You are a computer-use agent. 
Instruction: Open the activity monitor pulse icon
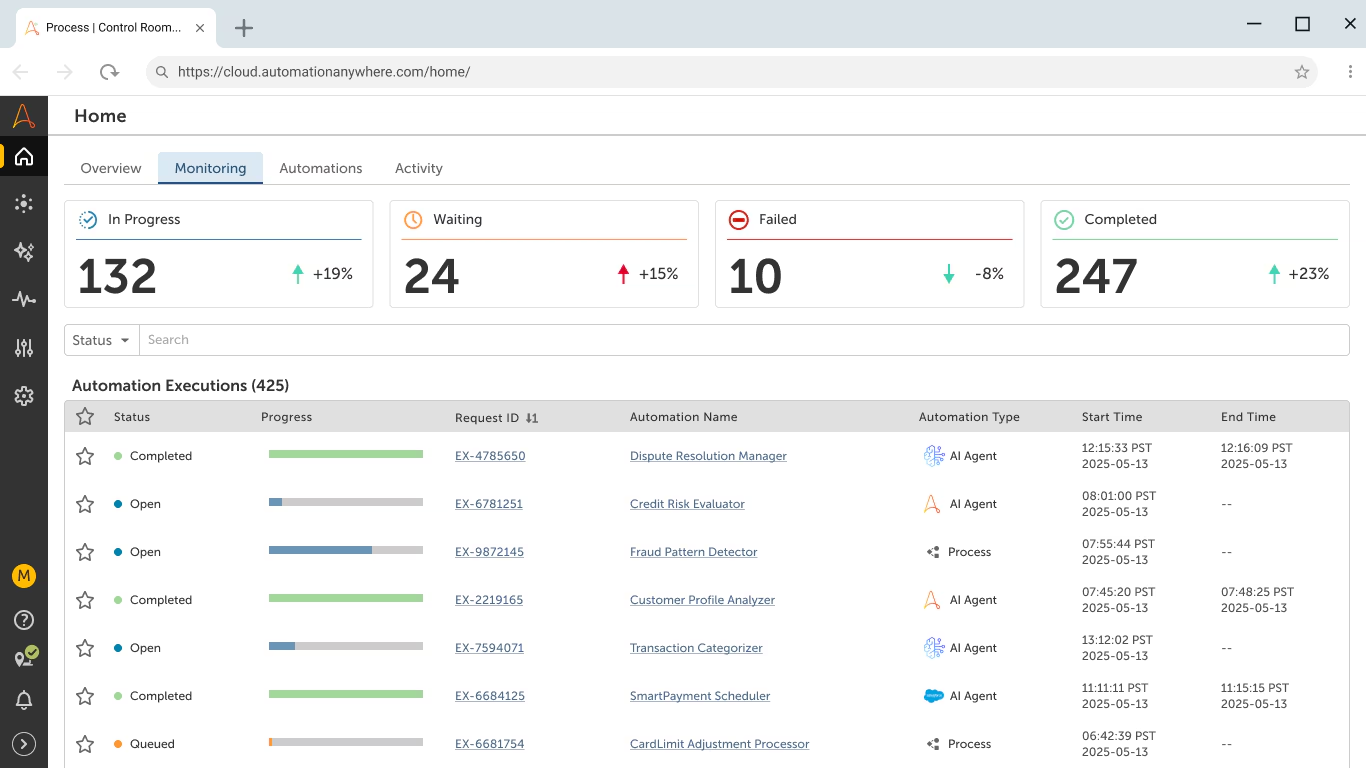pyautogui.click(x=24, y=300)
